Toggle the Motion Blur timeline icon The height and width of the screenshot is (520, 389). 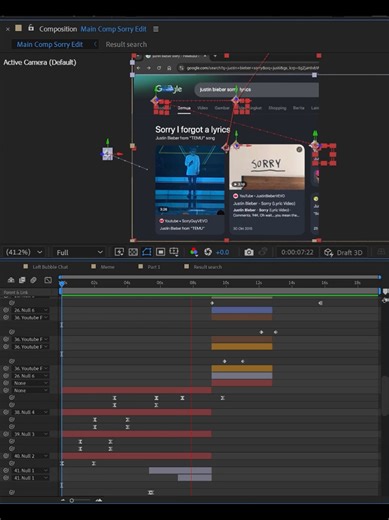[x=33, y=280]
